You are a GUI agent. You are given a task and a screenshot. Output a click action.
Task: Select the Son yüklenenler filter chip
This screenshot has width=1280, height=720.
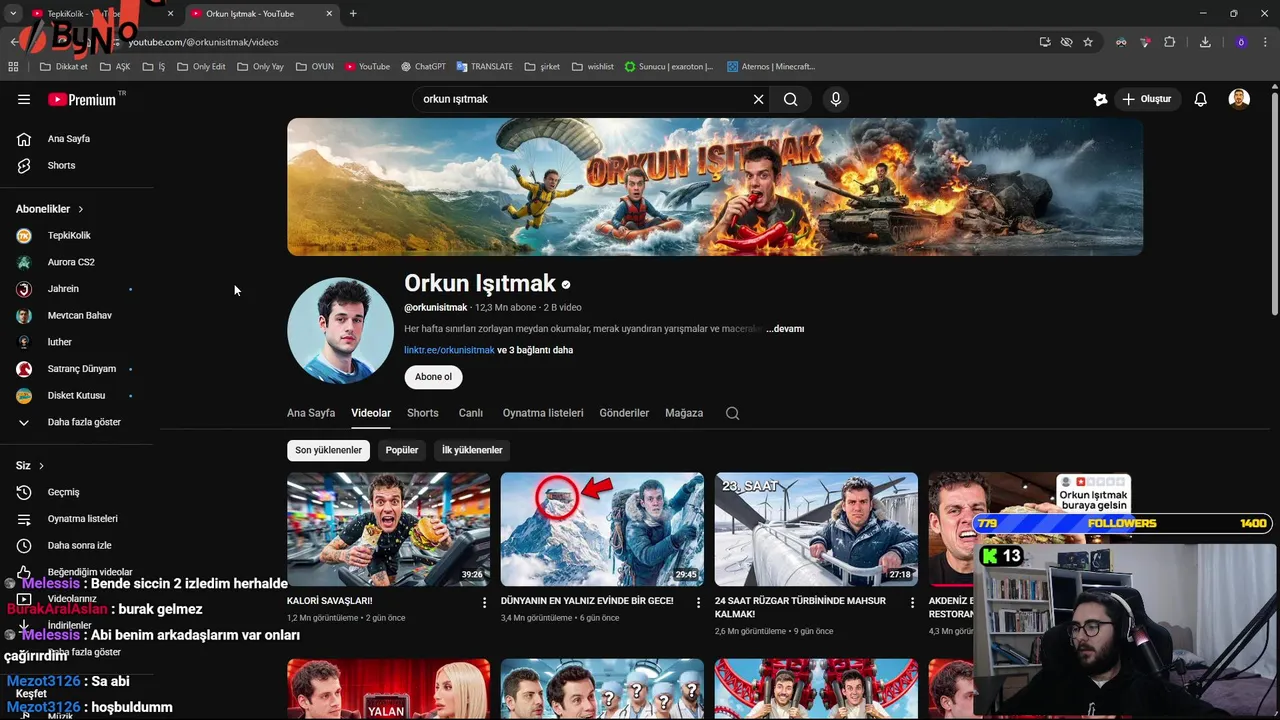328,450
